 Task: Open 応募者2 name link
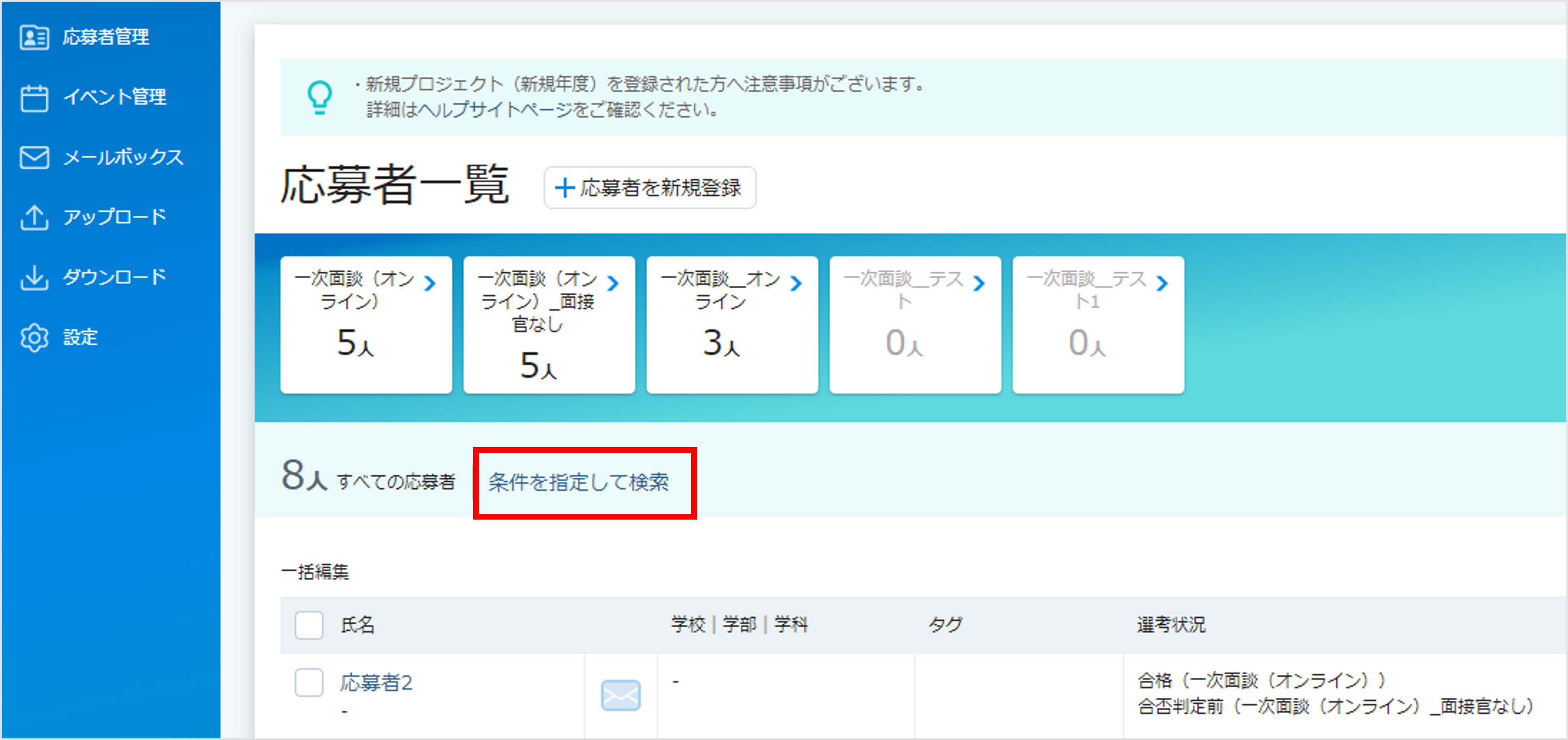[x=377, y=683]
